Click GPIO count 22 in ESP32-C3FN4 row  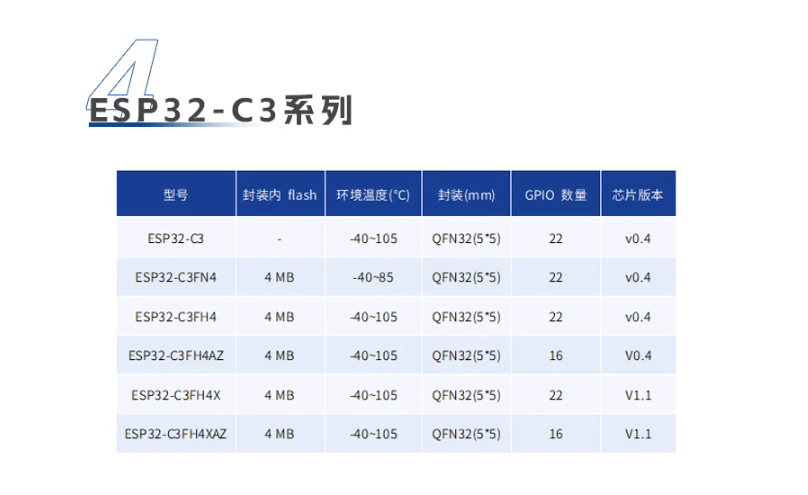[556, 278]
